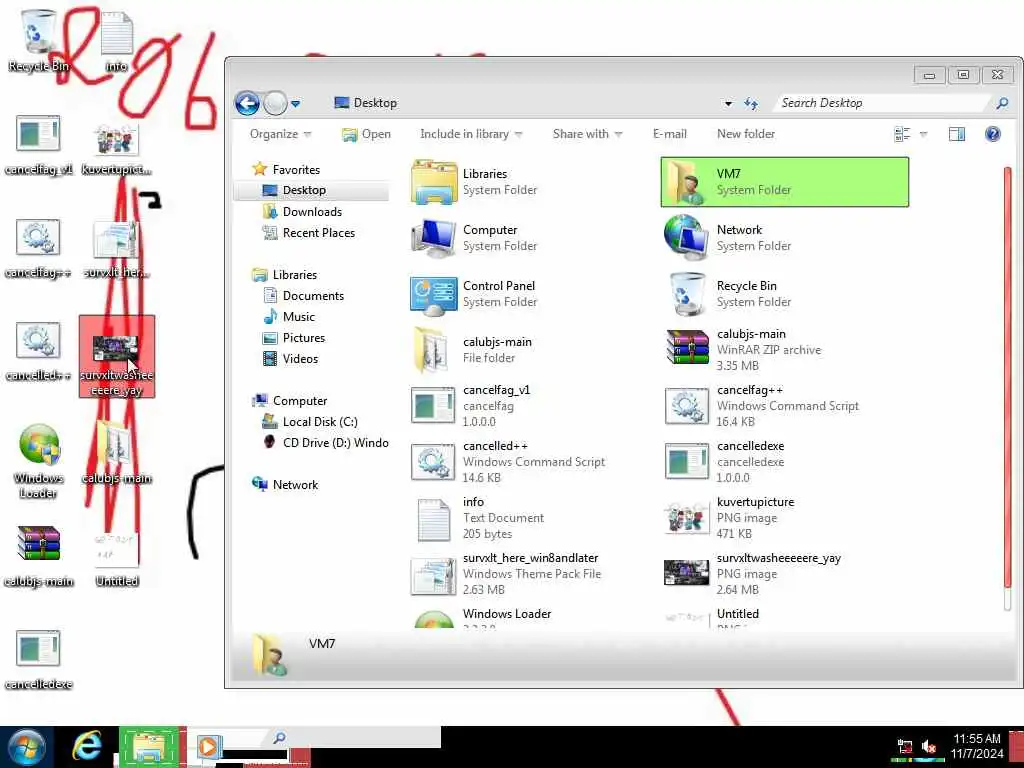Select Pictures in the navigation pane

point(293,338)
